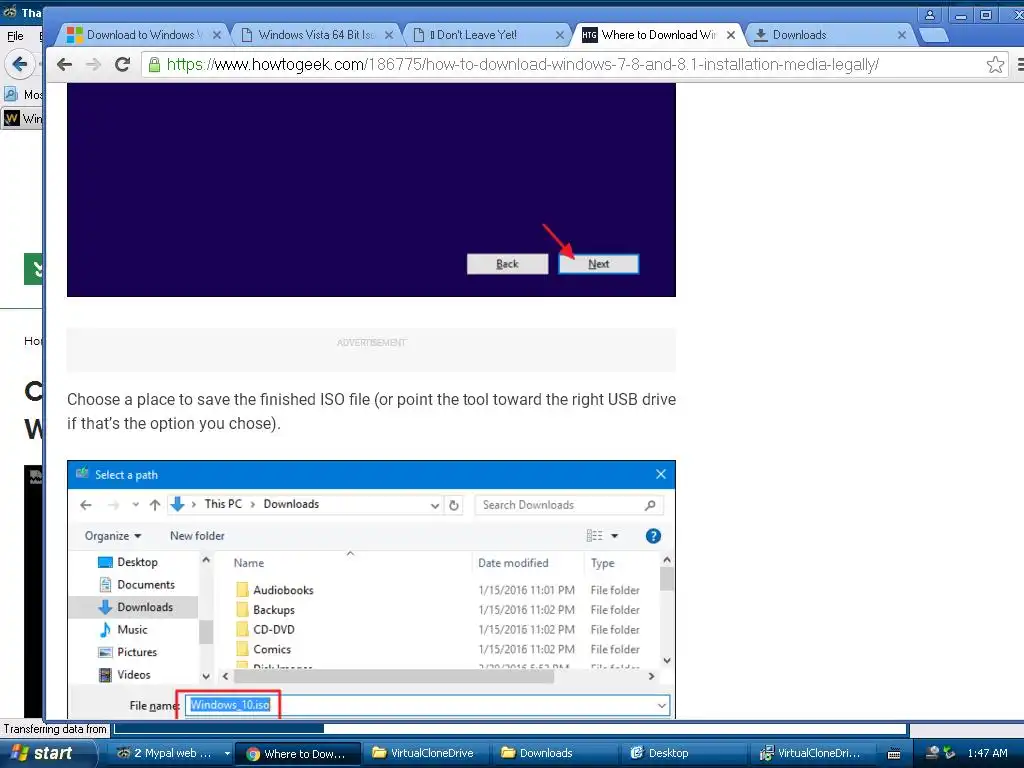Click the Next button in the screenshot

[x=598, y=264]
